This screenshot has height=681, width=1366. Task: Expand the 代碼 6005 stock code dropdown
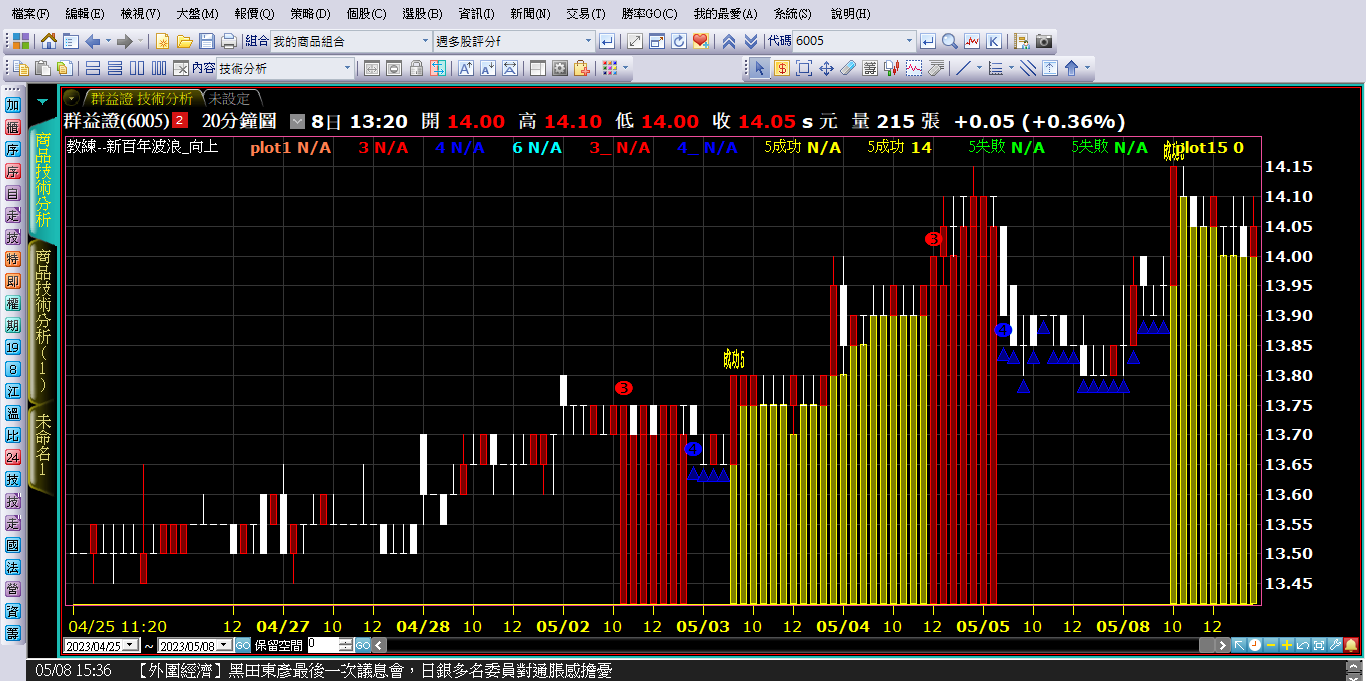pyautogui.click(x=909, y=41)
